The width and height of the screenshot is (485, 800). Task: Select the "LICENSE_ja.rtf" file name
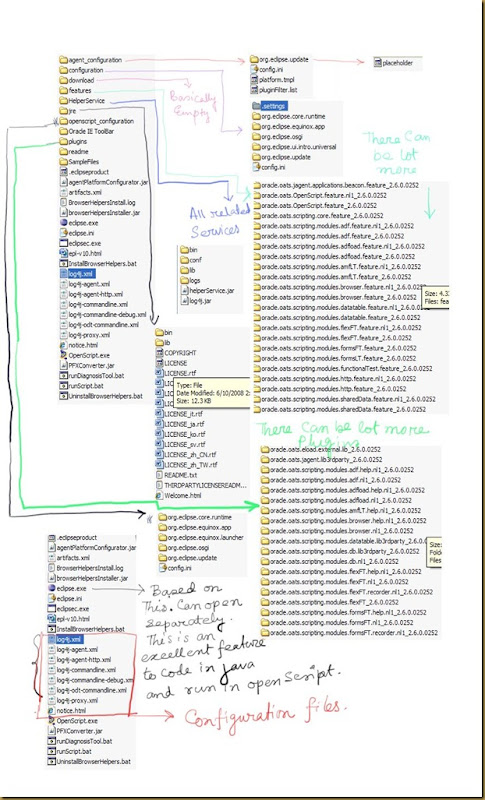[x=184, y=424]
